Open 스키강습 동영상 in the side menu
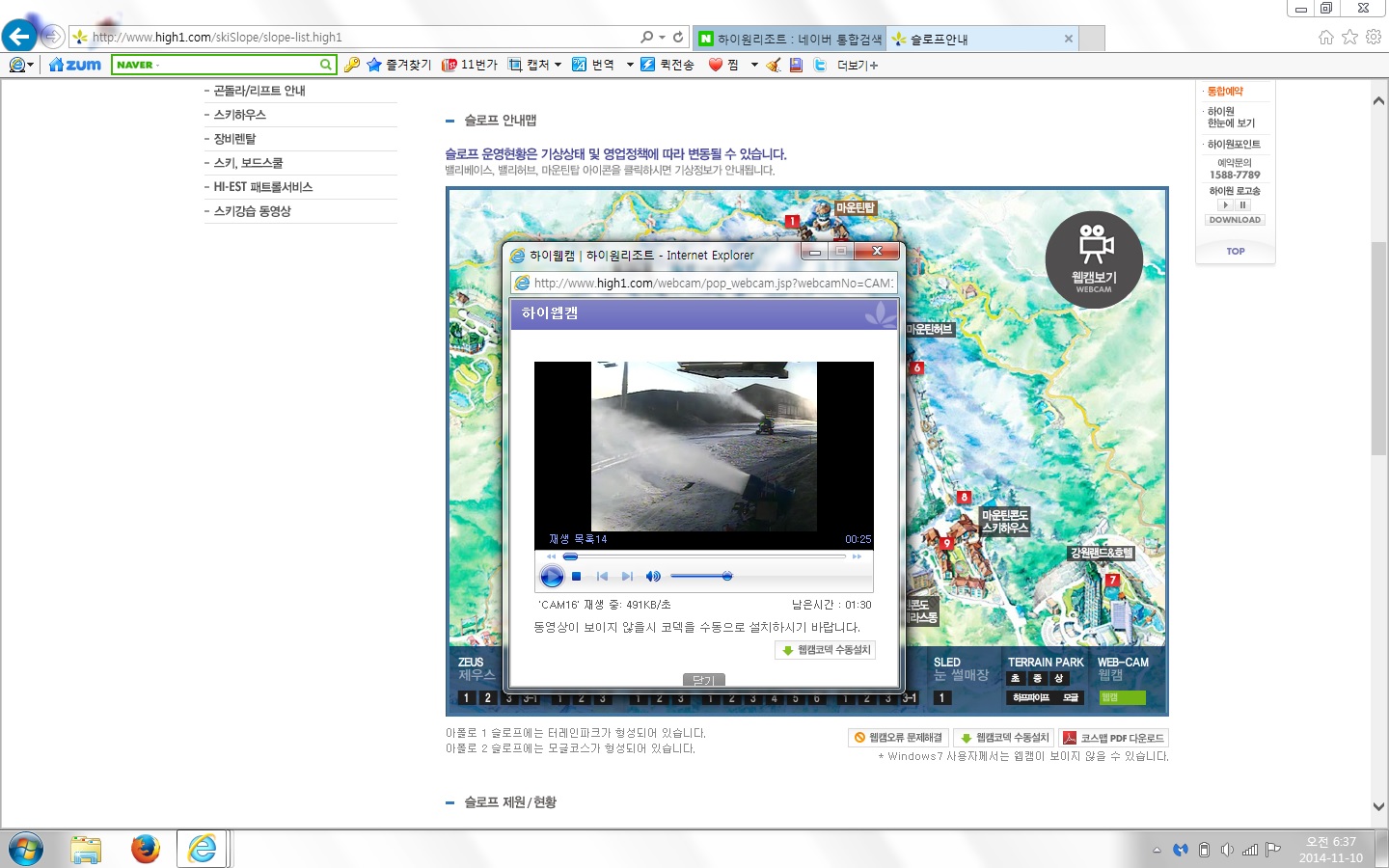The width and height of the screenshot is (1389, 868). click(252, 211)
